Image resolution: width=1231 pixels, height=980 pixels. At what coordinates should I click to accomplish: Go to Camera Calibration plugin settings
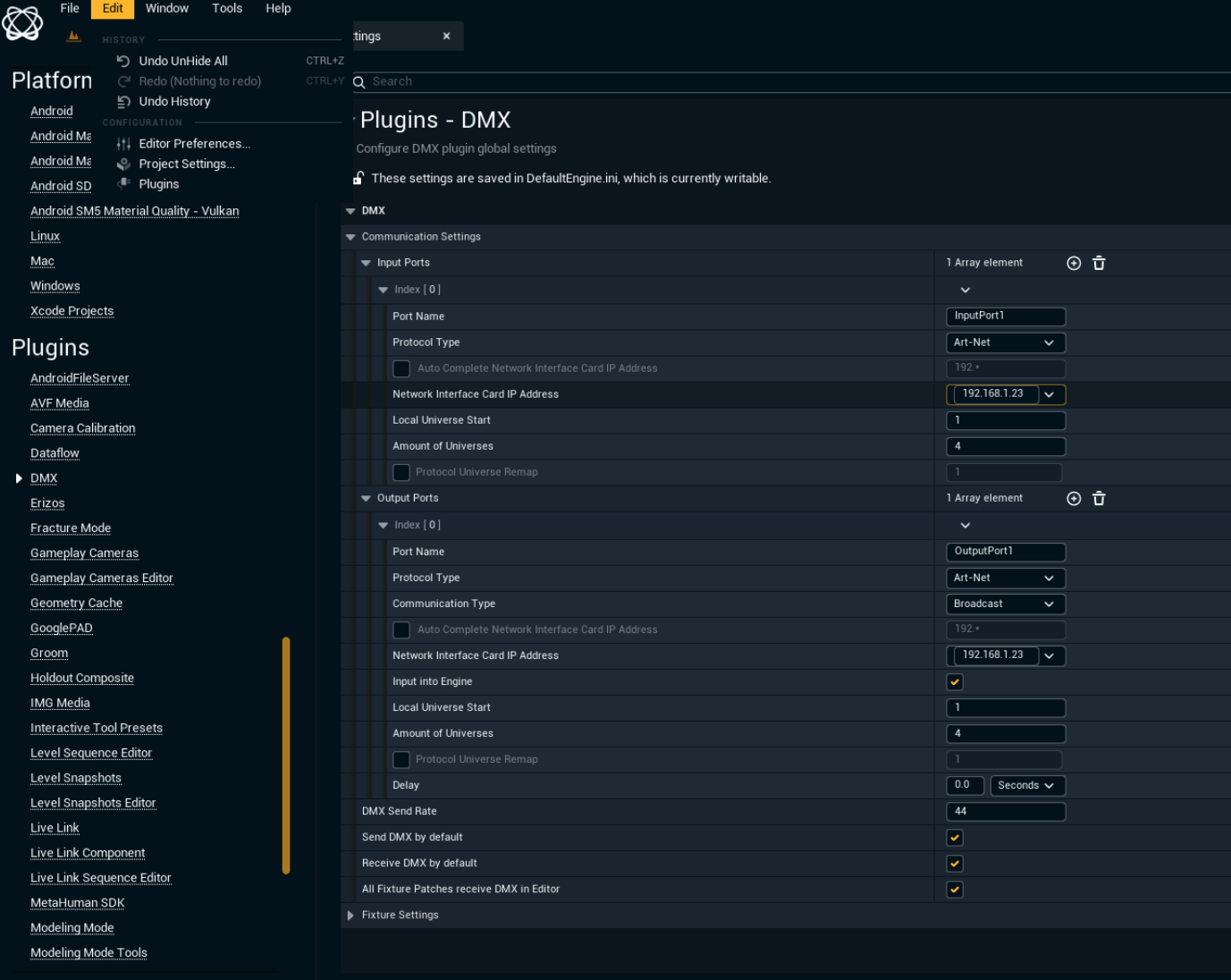click(x=82, y=428)
